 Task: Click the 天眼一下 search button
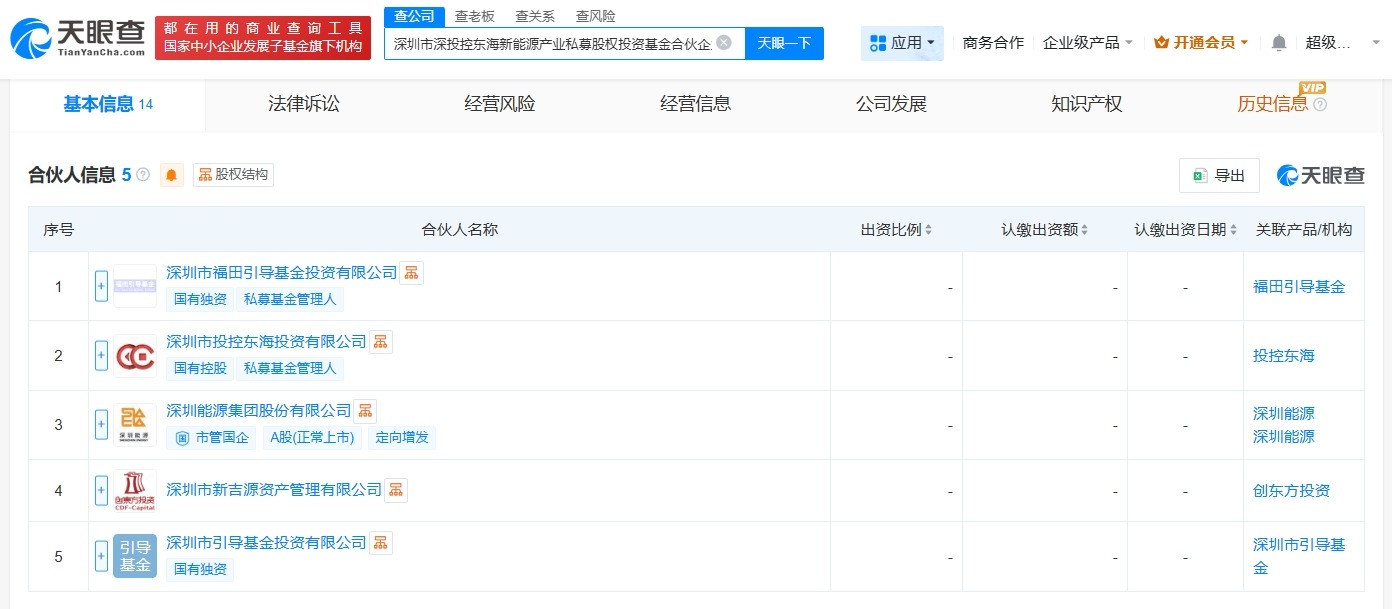coord(786,43)
